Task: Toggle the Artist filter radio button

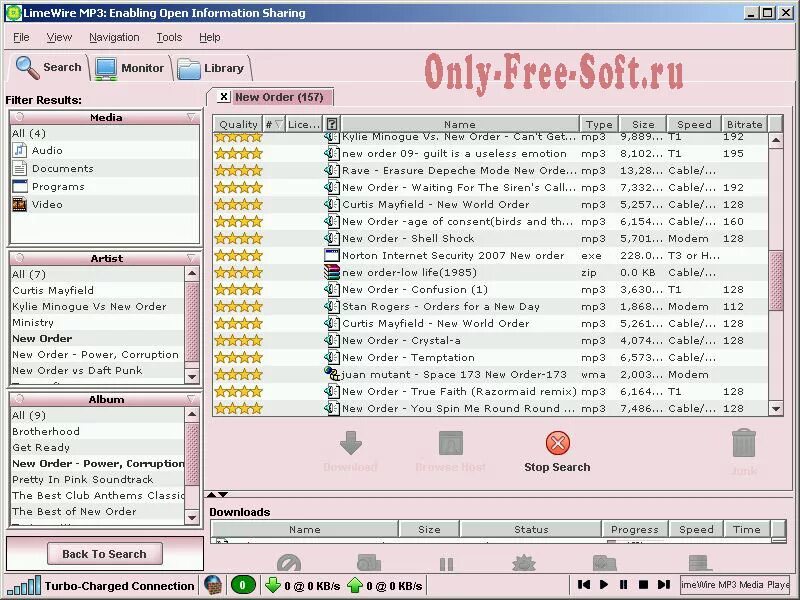Action: point(20,258)
